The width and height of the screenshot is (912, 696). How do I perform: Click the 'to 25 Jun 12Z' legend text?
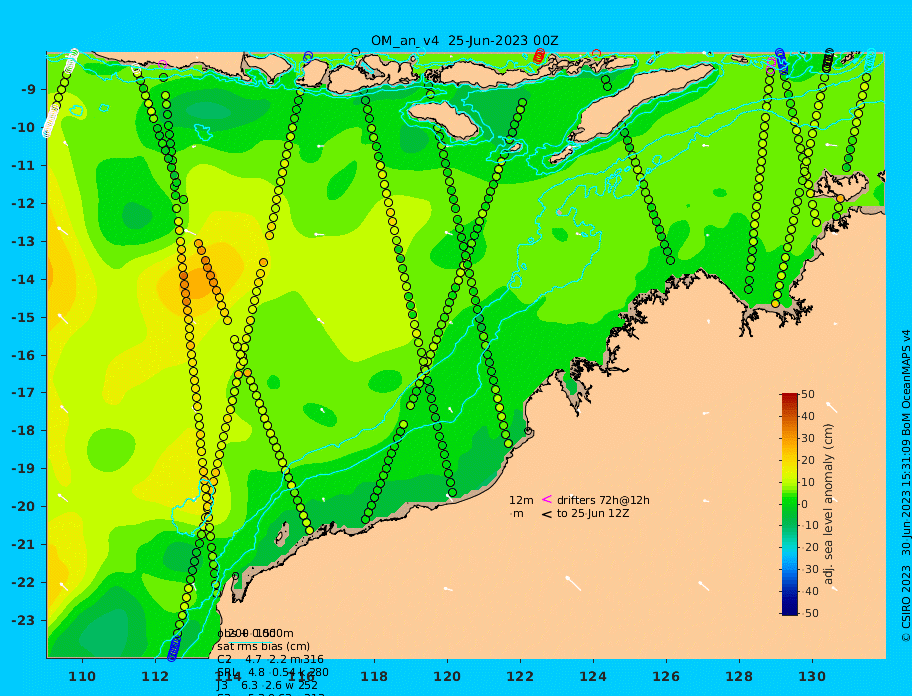(x=593, y=513)
